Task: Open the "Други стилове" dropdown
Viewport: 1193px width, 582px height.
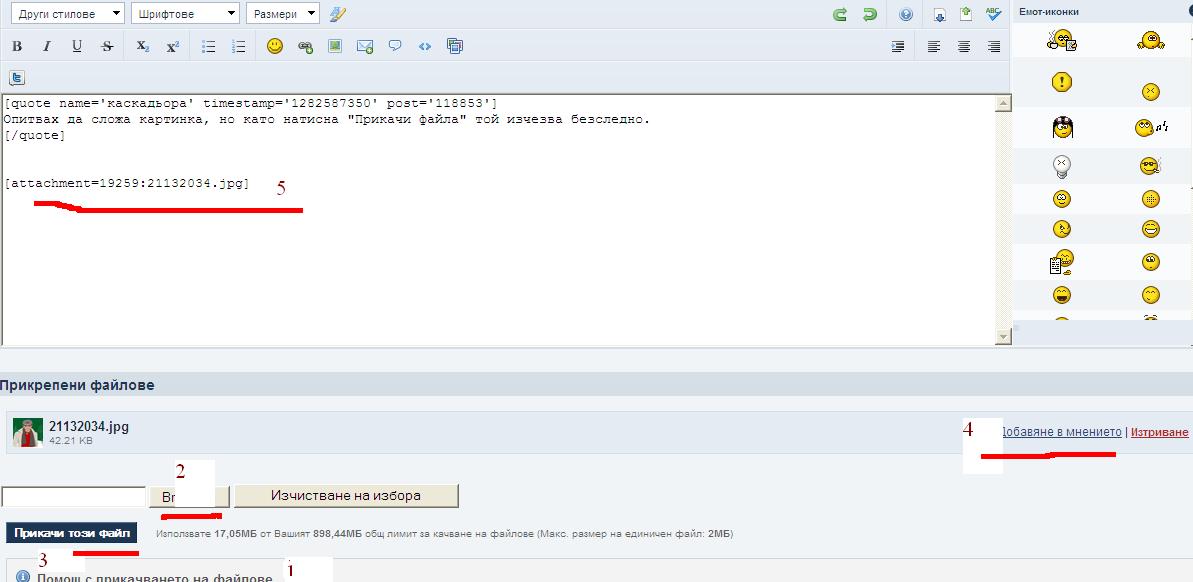Action: [x=65, y=14]
